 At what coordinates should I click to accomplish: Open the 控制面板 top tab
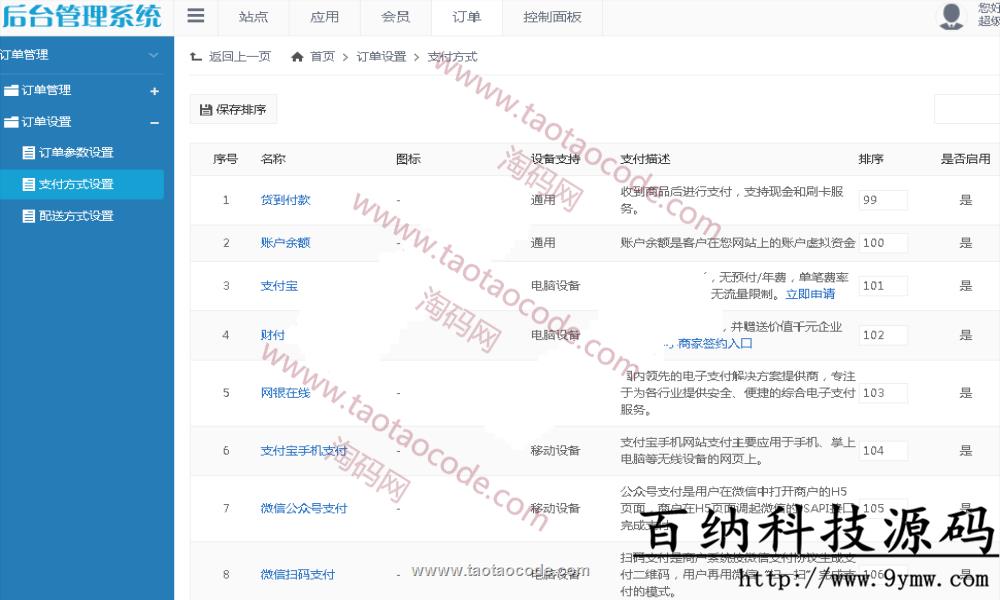click(x=552, y=17)
